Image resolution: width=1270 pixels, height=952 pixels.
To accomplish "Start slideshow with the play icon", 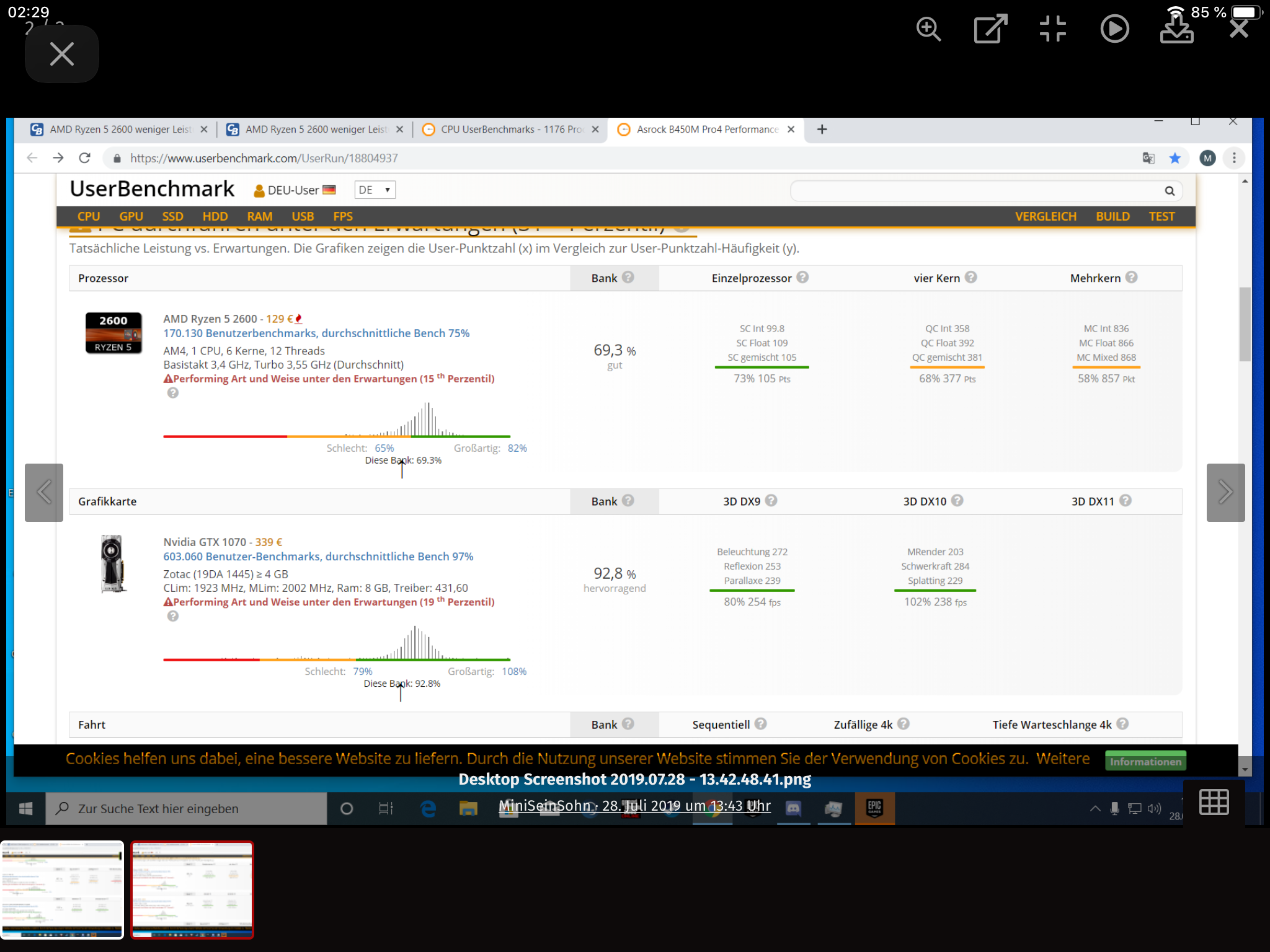I will tap(1114, 29).
